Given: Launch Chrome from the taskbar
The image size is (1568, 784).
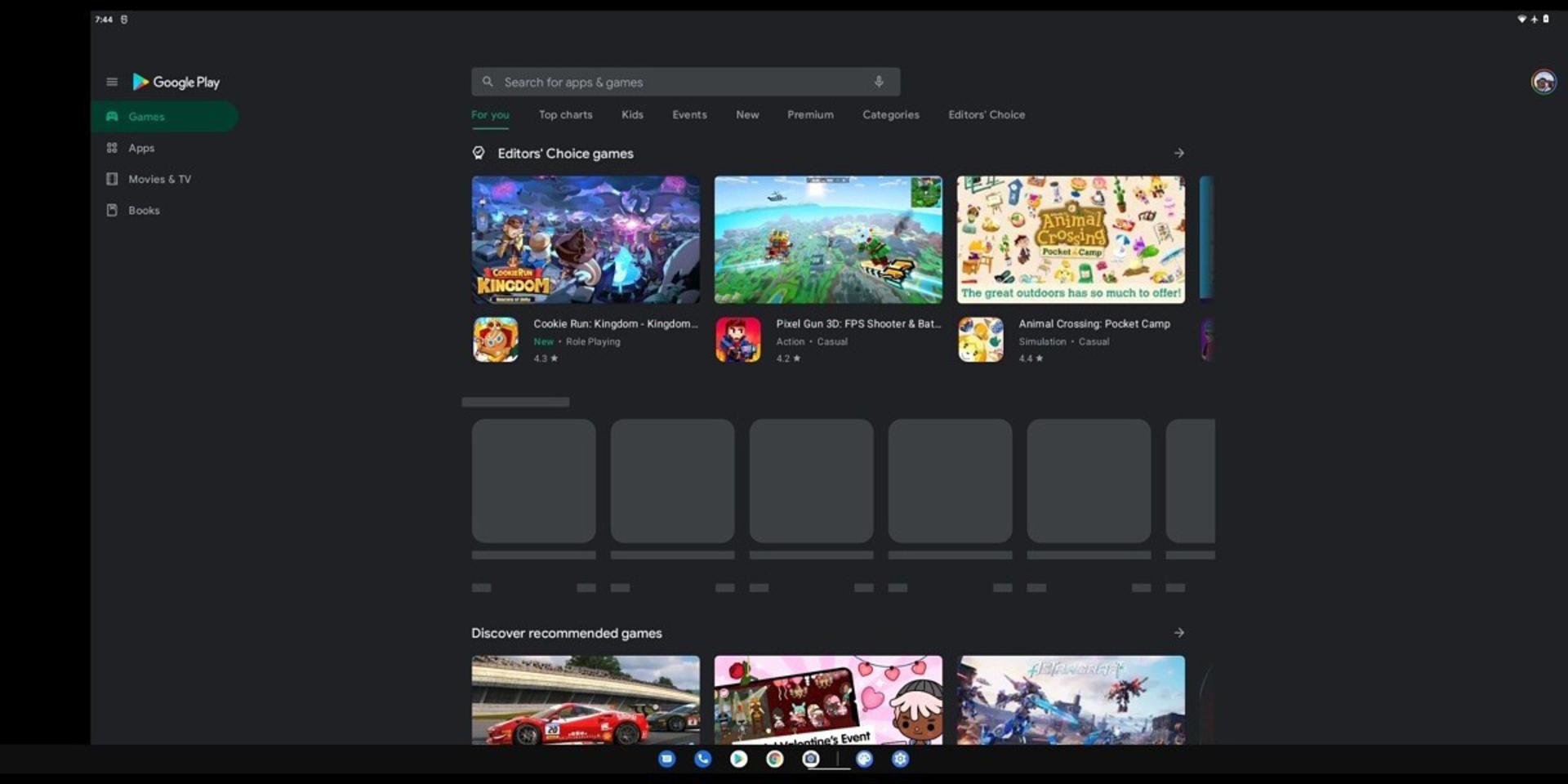Looking at the screenshot, I should tap(775, 759).
